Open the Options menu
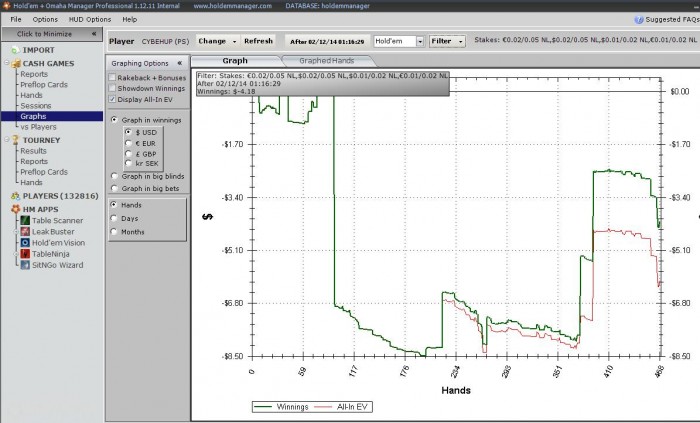 click(45, 20)
